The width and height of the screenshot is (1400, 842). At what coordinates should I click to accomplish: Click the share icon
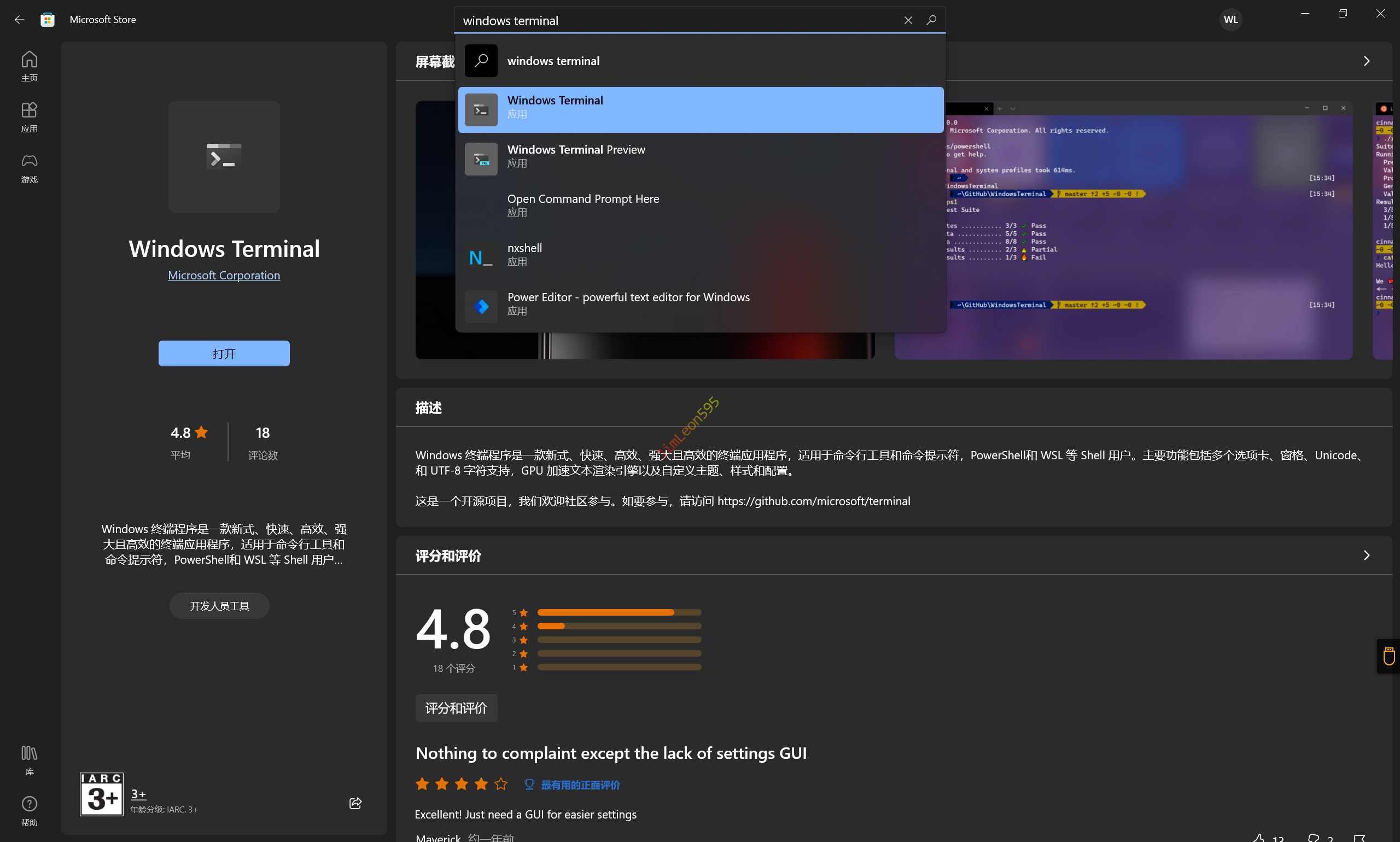pyautogui.click(x=355, y=803)
